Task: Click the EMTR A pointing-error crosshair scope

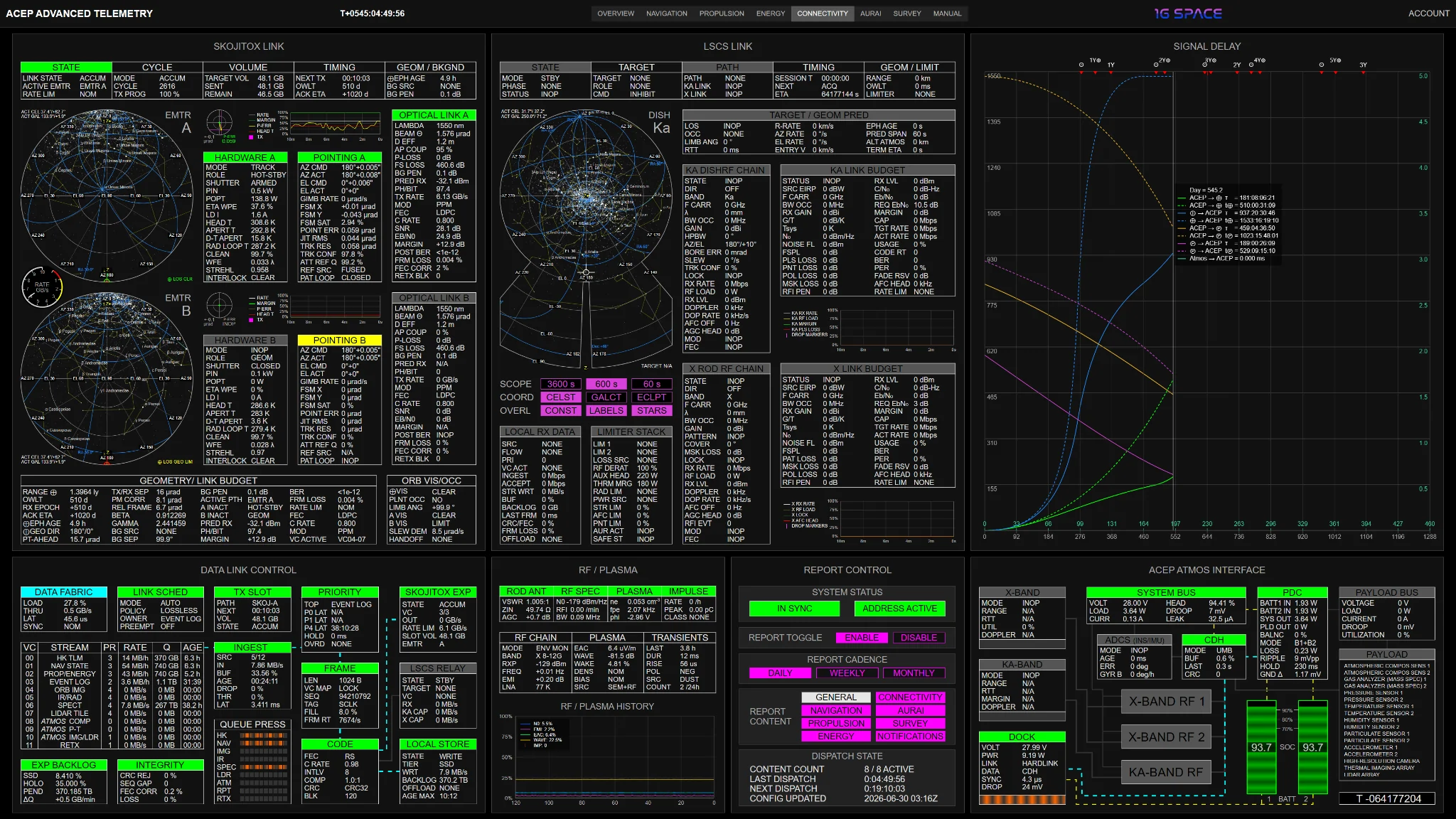Action: click(x=220, y=124)
